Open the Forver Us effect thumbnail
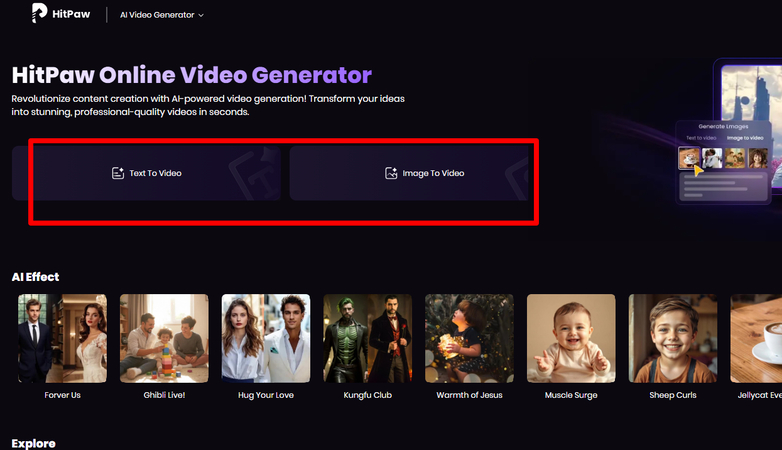The width and height of the screenshot is (782, 450). (62, 338)
